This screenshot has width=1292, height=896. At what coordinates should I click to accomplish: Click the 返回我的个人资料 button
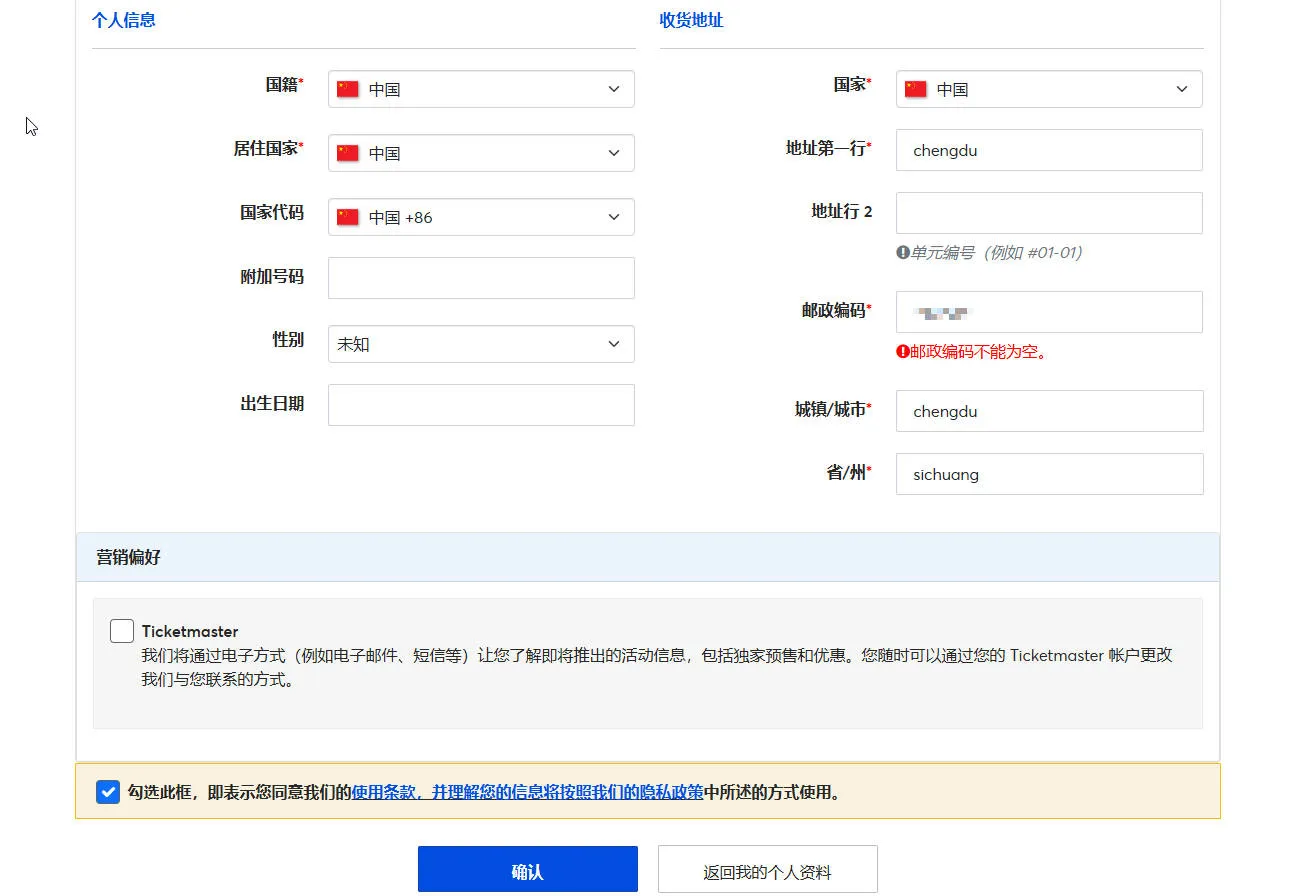[x=767, y=869]
